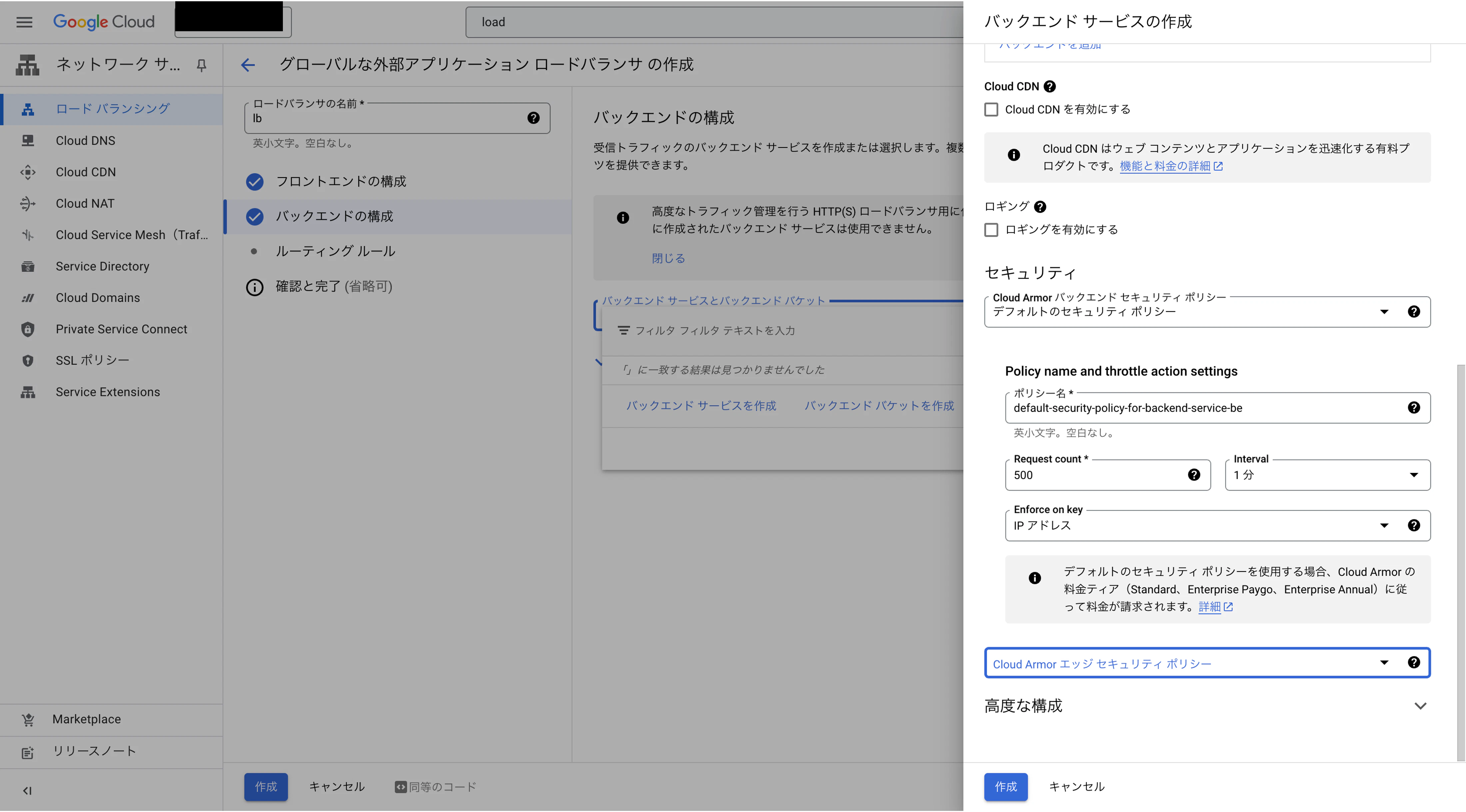Image resolution: width=1466 pixels, height=812 pixels.
Task: Open ロード バランシング in sidebar
Action: coord(112,109)
